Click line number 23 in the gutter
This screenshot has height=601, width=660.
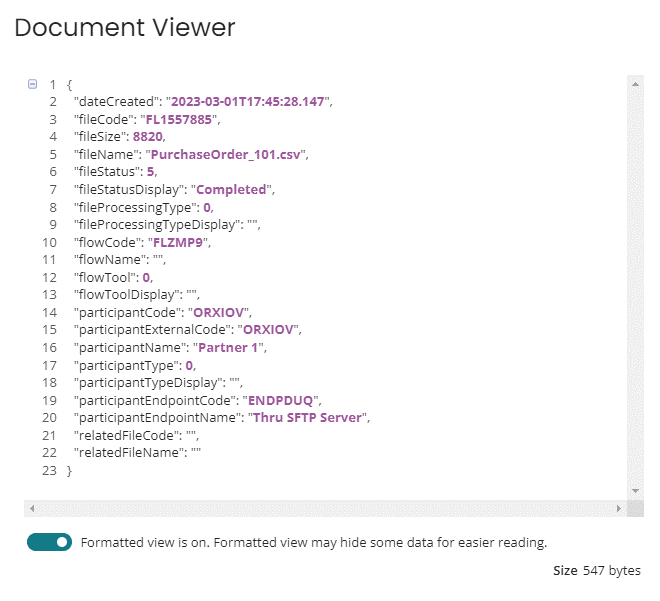coord(49,471)
